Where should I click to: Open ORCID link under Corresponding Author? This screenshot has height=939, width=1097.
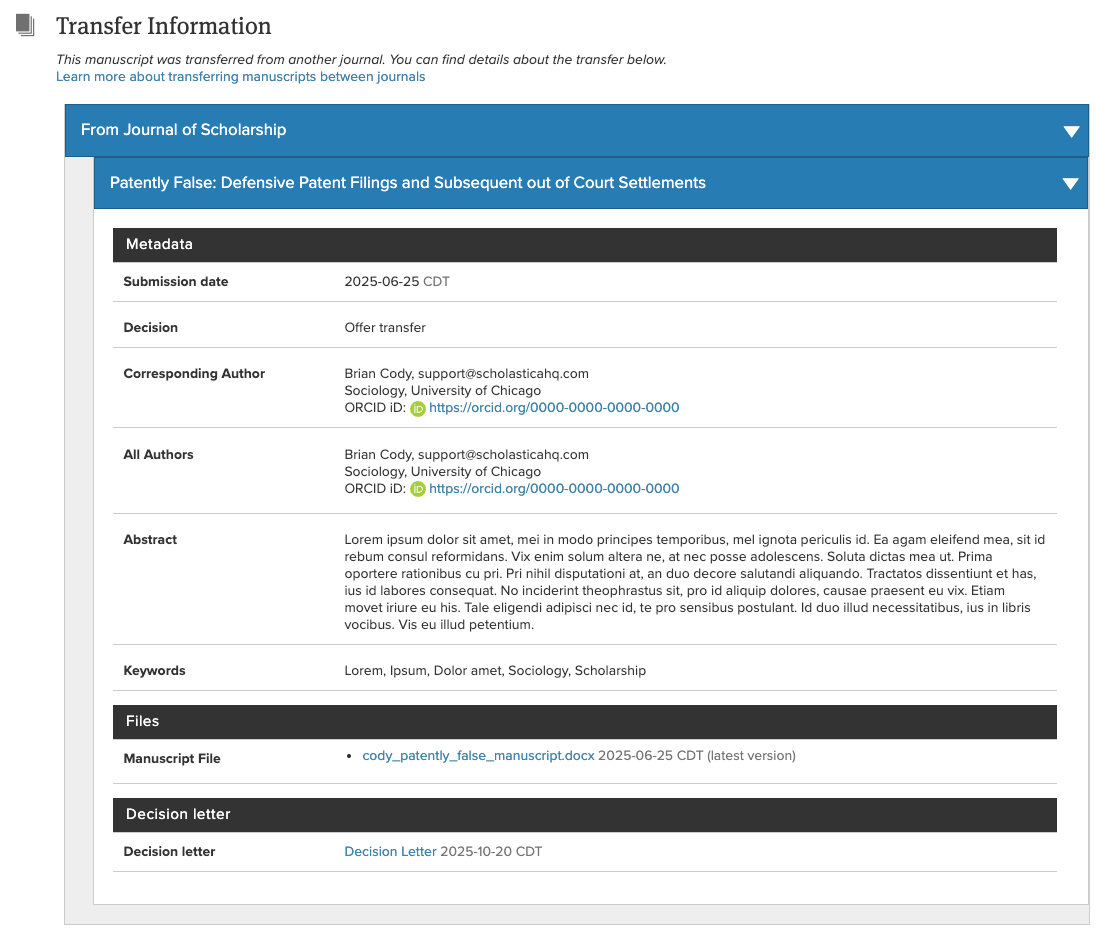(x=553, y=407)
